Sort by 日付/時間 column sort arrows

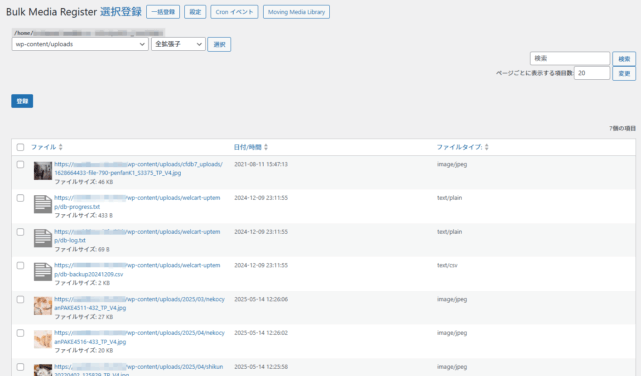pyautogui.click(x=266, y=147)
